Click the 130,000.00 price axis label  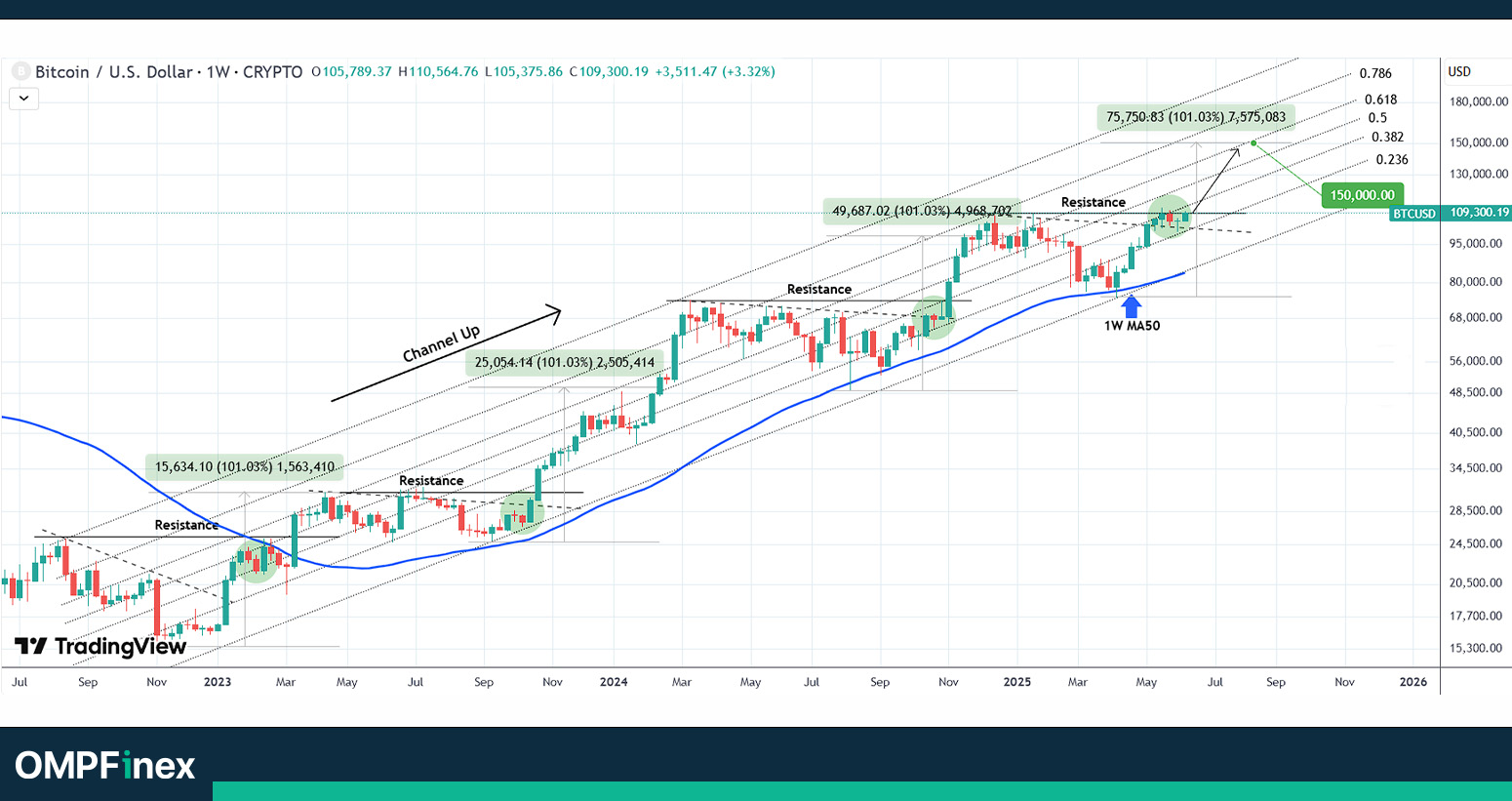click(1479, 175)
